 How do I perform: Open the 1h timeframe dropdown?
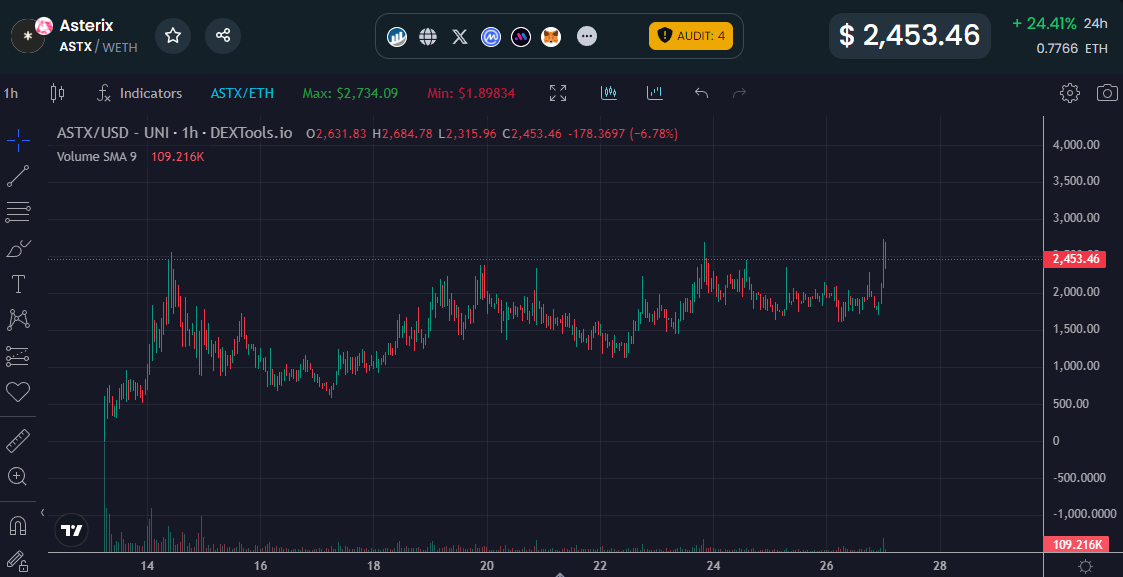pyautogui.click(x=11, y=93)
